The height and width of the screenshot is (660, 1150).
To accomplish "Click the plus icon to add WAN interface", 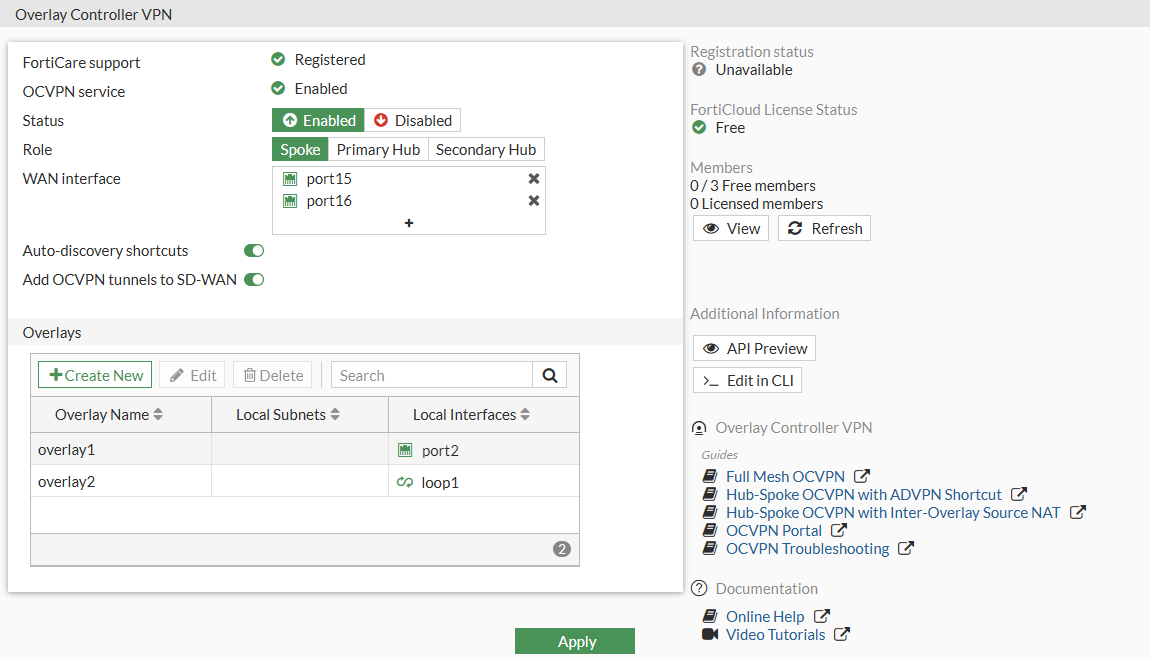I will (409, 223).
